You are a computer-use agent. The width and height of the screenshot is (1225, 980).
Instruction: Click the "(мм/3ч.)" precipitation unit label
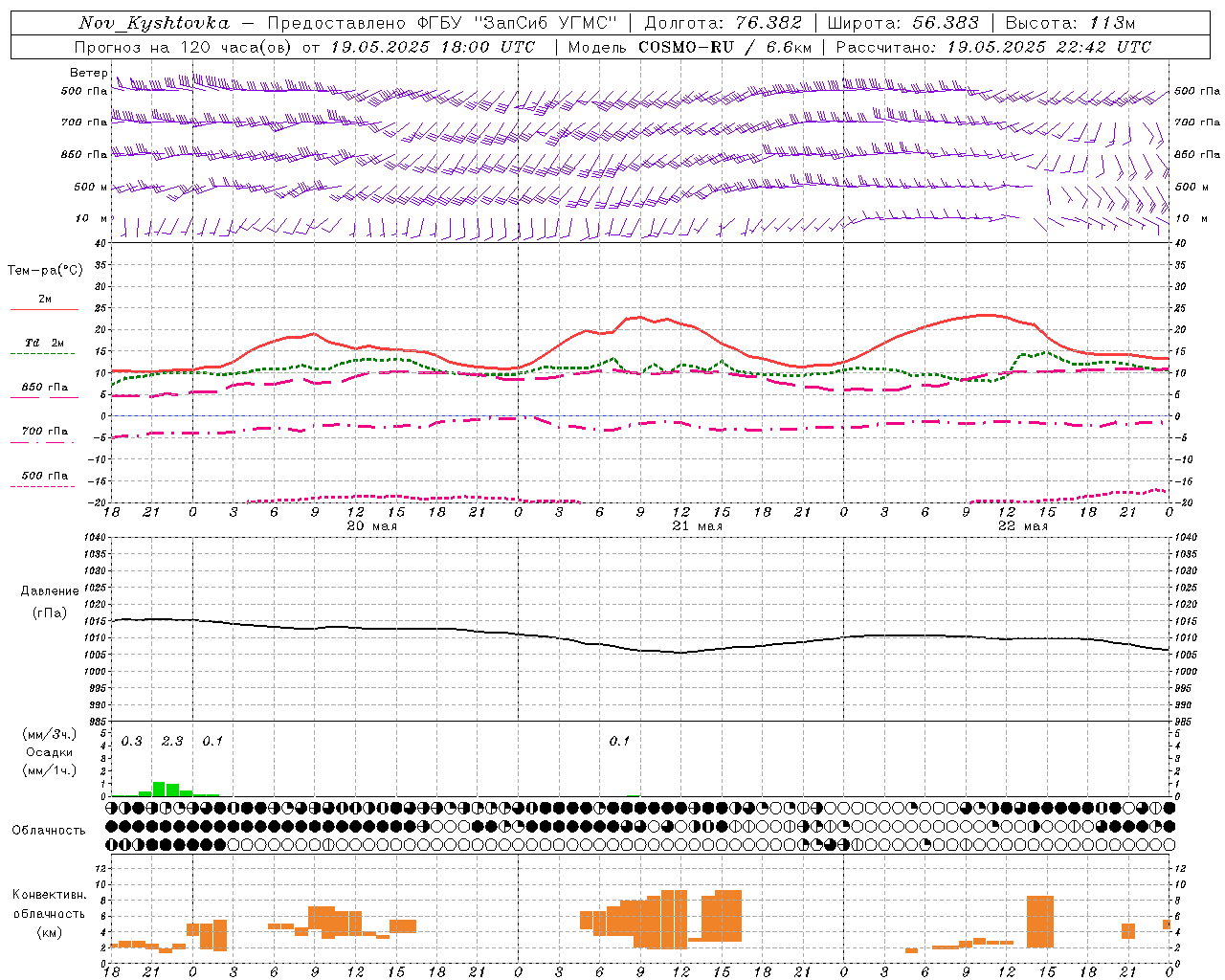click(50, 734)
